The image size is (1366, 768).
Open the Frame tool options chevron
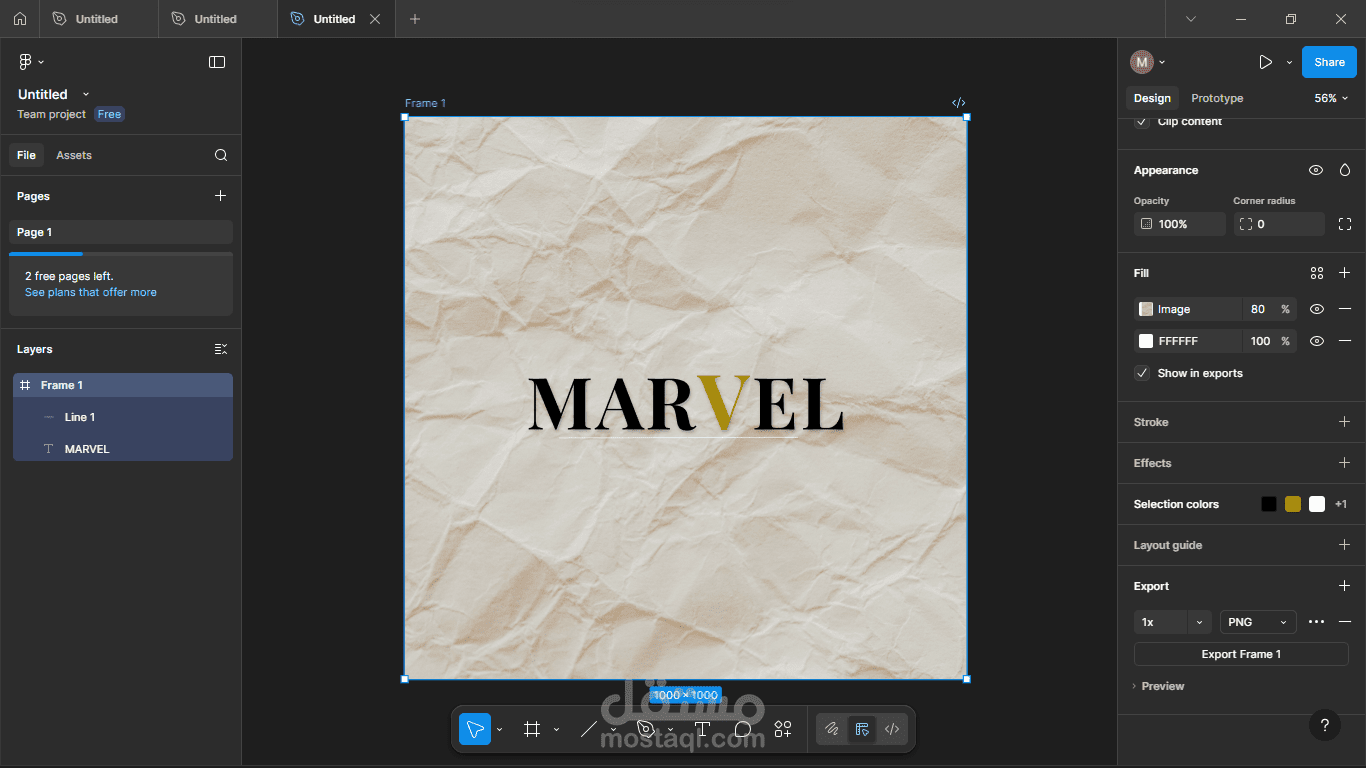point(556,730)
